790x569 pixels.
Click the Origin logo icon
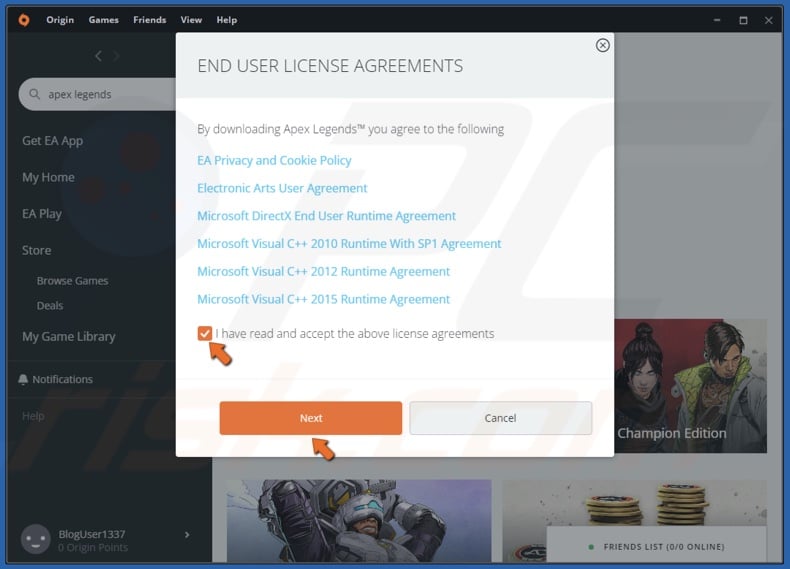pos(24,20)
